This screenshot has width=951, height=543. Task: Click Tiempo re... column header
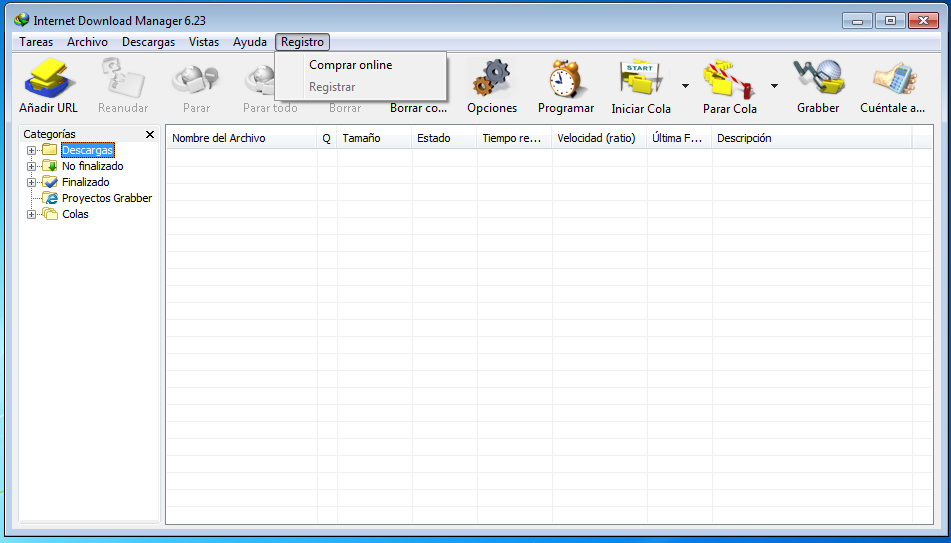pos(514,138)
